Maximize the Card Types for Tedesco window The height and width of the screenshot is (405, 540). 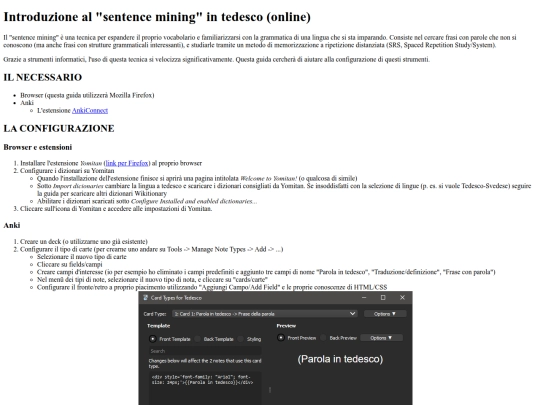[383, 298]
